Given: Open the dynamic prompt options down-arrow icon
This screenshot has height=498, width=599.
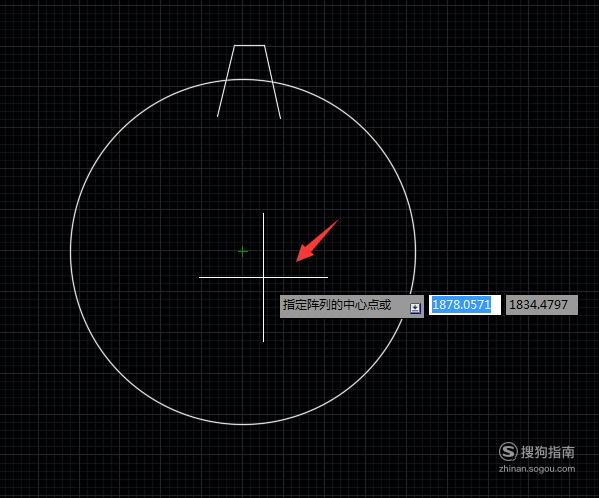Looking at the screenshot, I should pyautogui.click(x=415, y=308).
